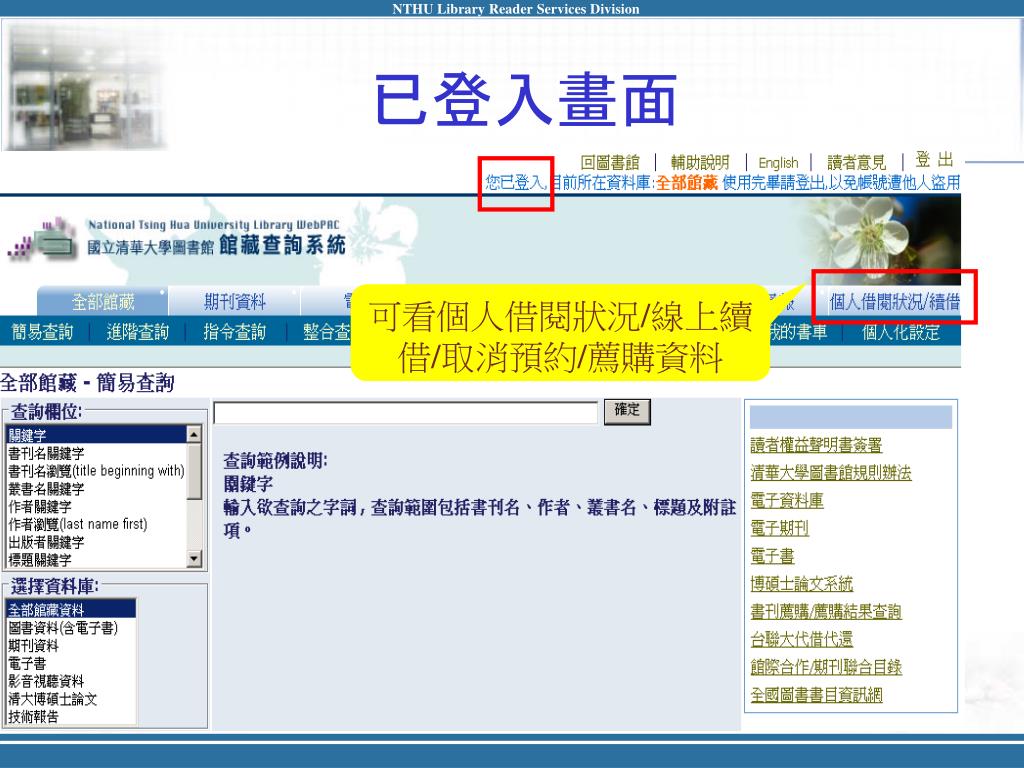
Task: Choose 進階查詢 menu item
Action: 138,332
